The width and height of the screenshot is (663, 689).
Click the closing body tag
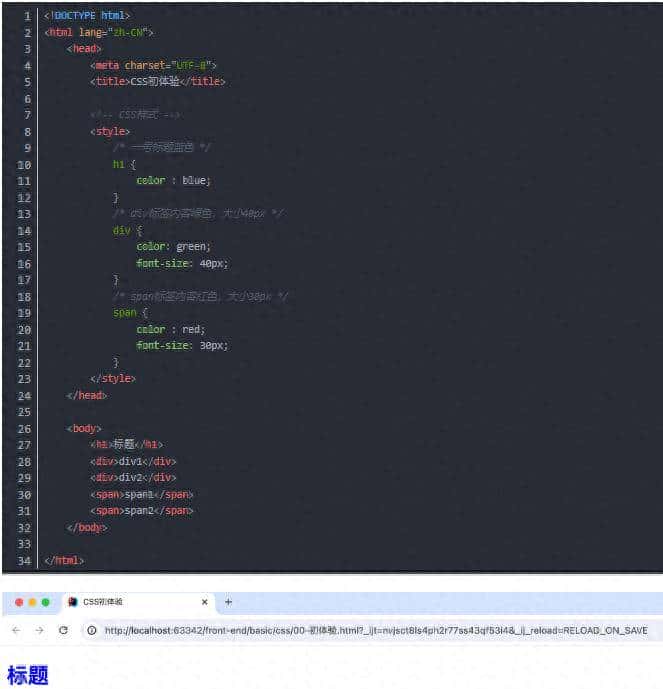87,527
